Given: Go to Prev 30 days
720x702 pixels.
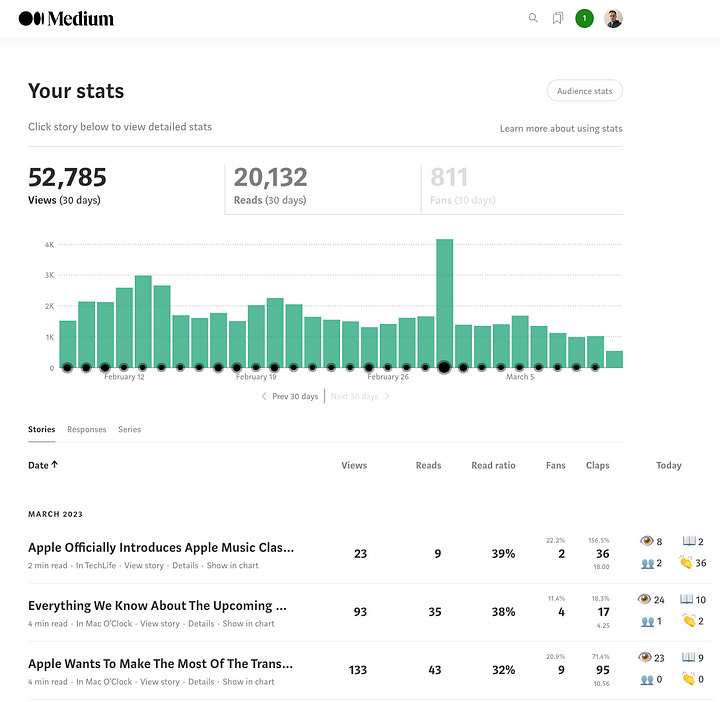Looking at the screenshot, I should (295, 396).
